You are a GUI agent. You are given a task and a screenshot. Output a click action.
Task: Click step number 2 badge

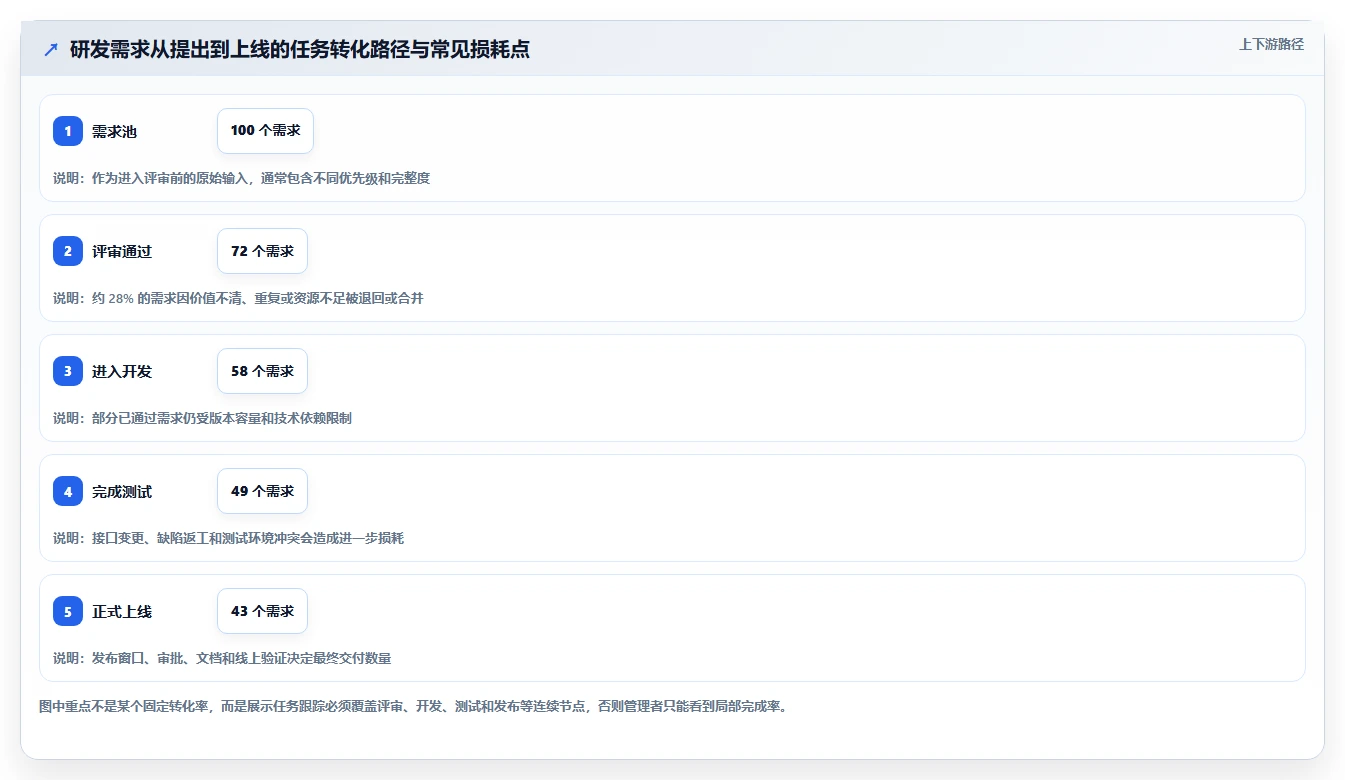(x=68, y=251)
